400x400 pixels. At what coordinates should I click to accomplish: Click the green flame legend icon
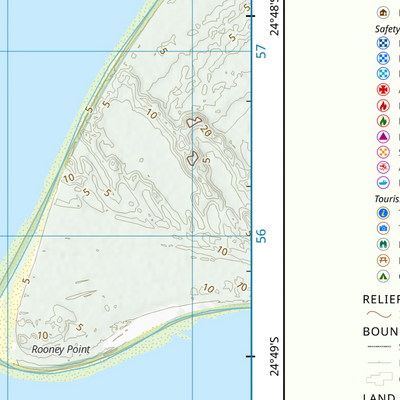point(383,121)
